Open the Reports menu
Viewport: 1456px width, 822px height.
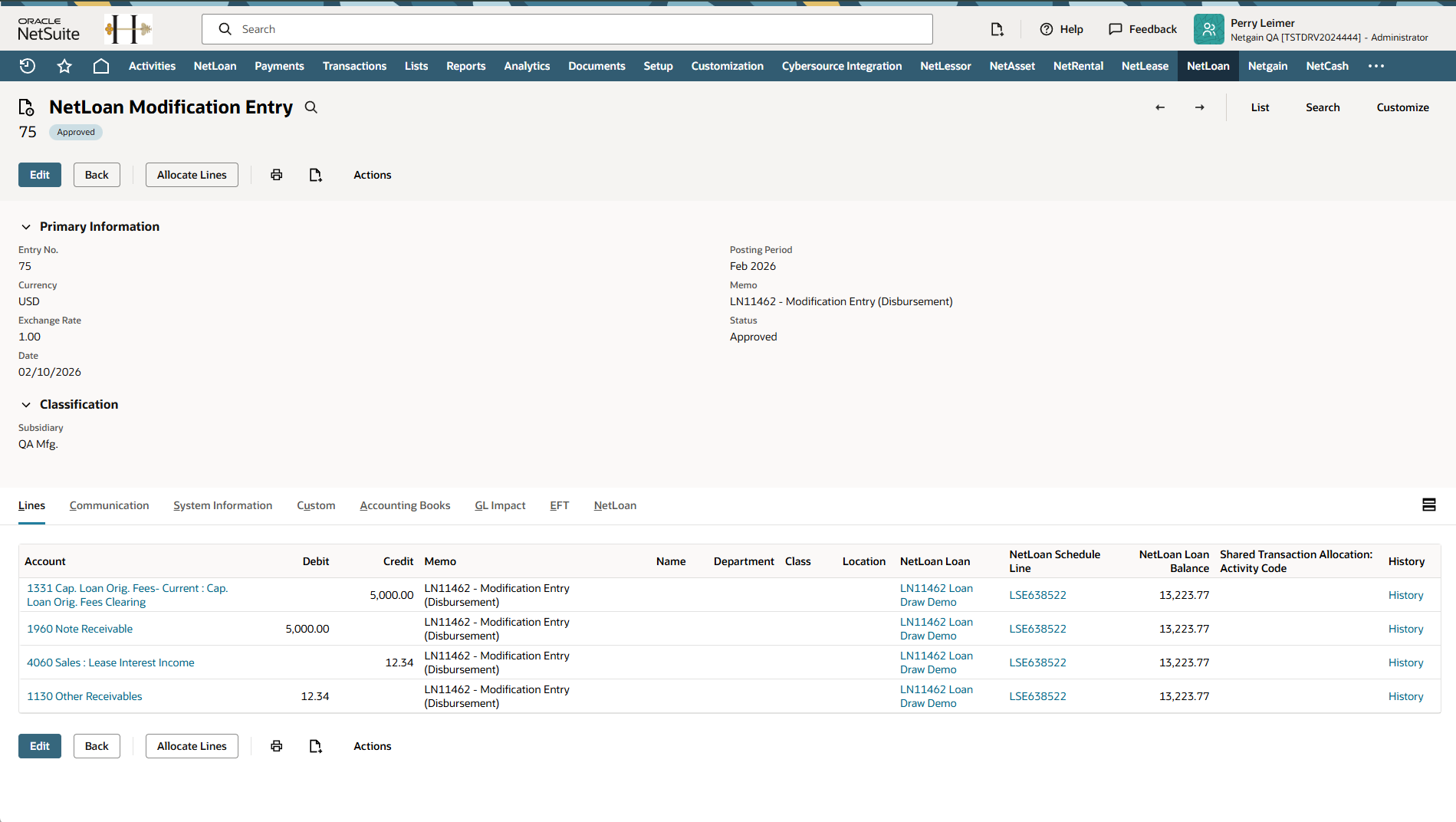tap(465, 66)
